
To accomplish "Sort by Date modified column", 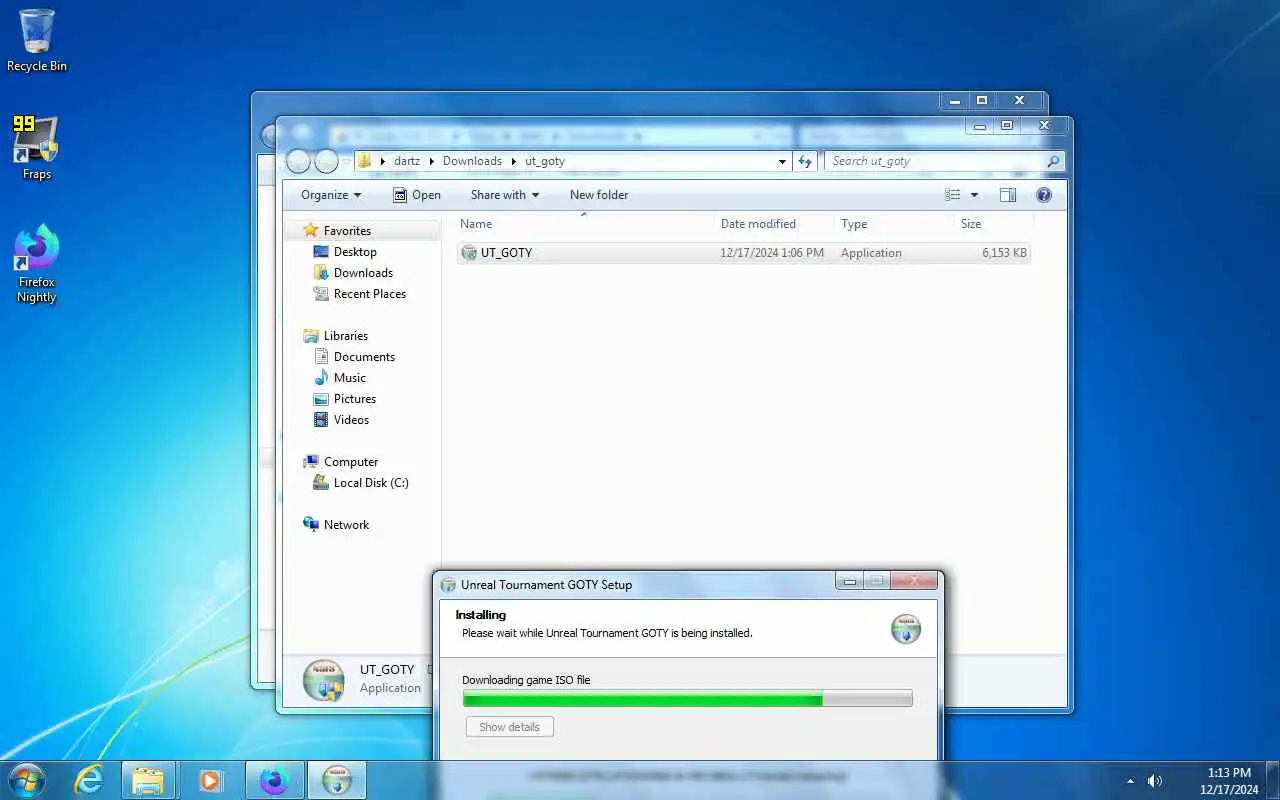I will (x=774, y=224).
